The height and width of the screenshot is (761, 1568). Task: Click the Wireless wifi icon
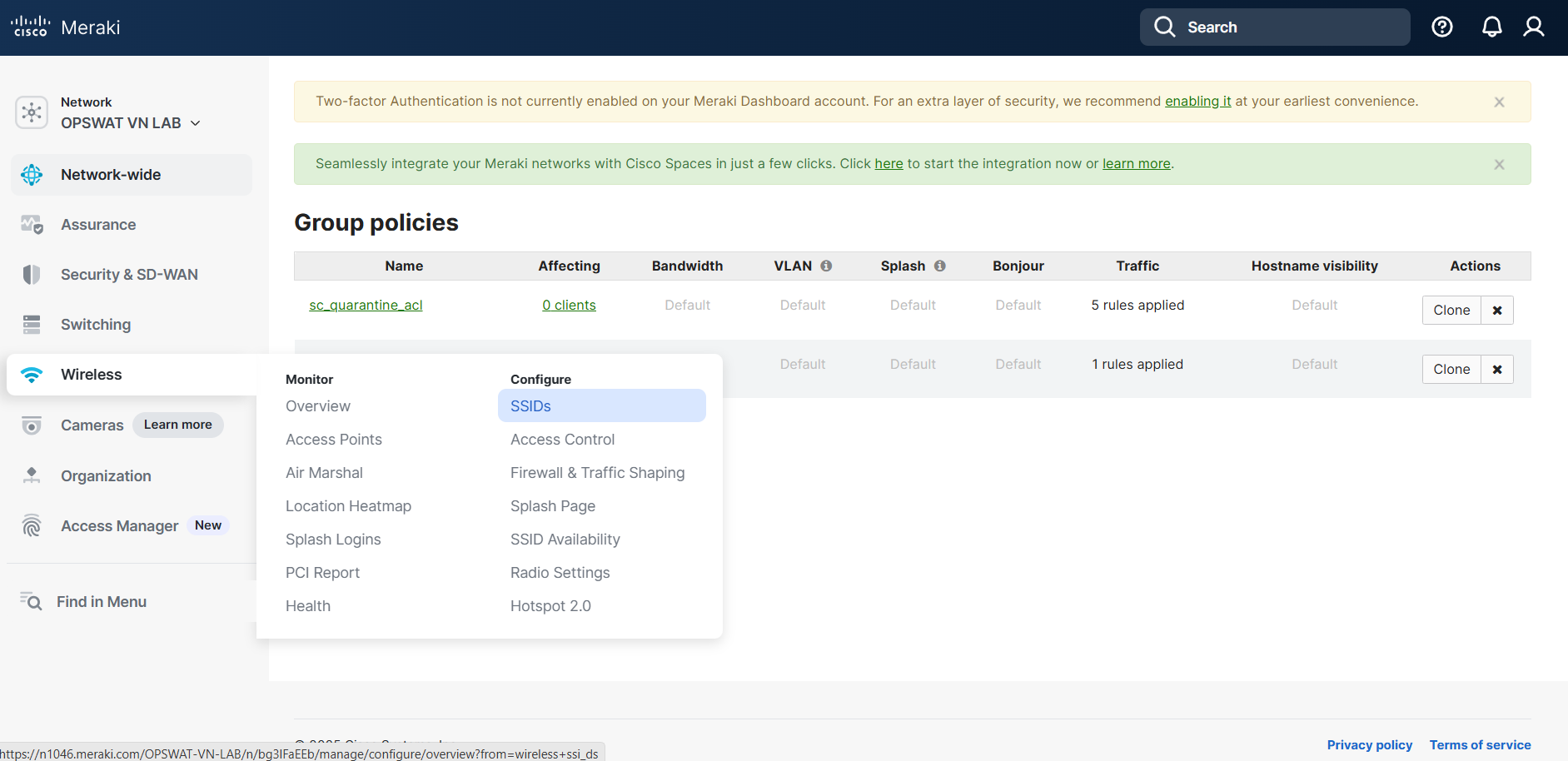click(32, 375)
